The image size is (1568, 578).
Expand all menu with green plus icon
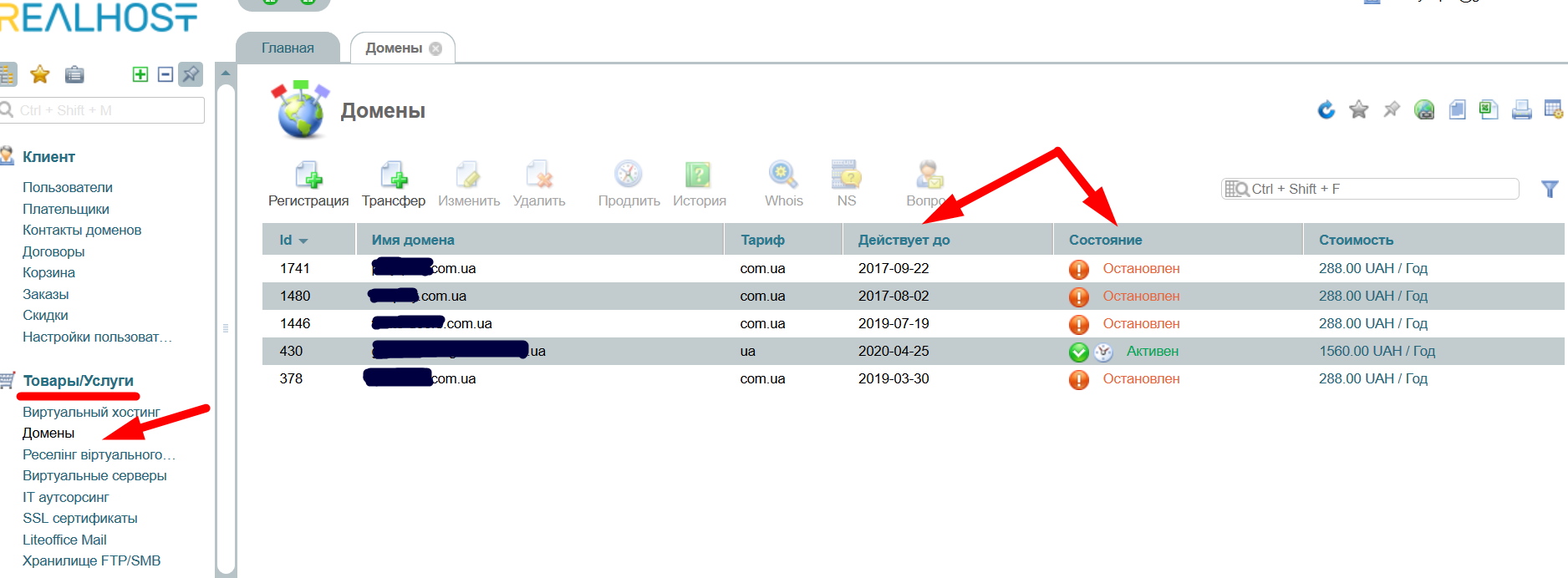coord(140,74)
